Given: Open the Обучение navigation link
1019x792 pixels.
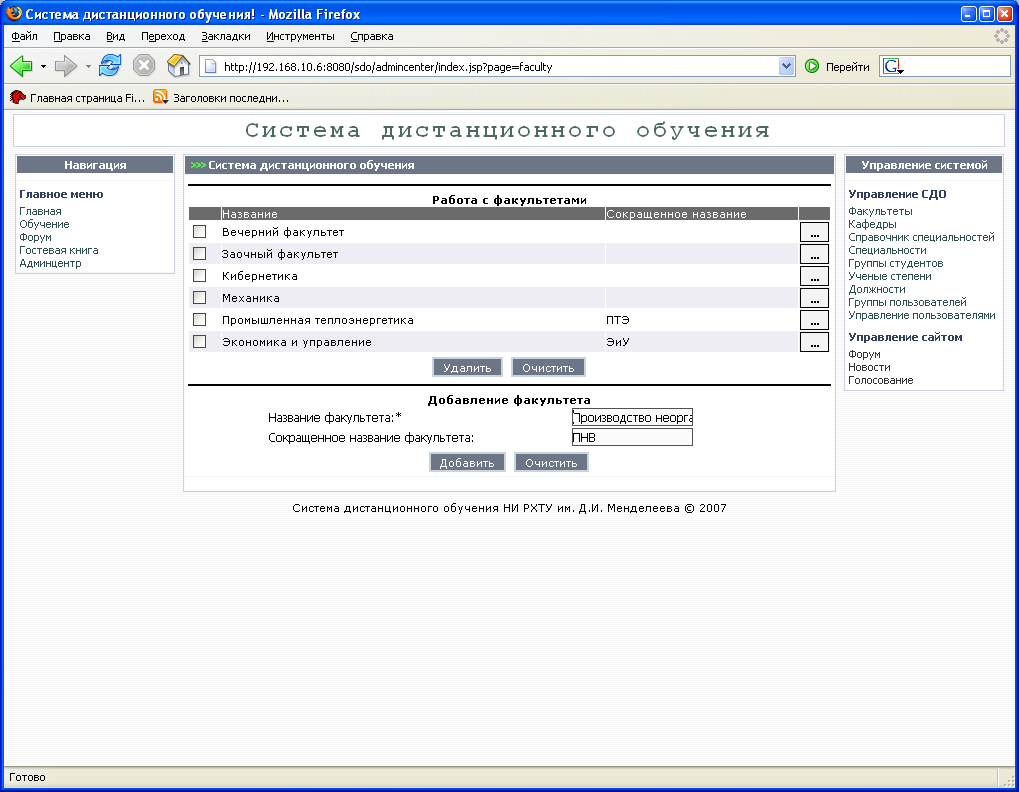Looking at the screenshot, I should (44, 224).
